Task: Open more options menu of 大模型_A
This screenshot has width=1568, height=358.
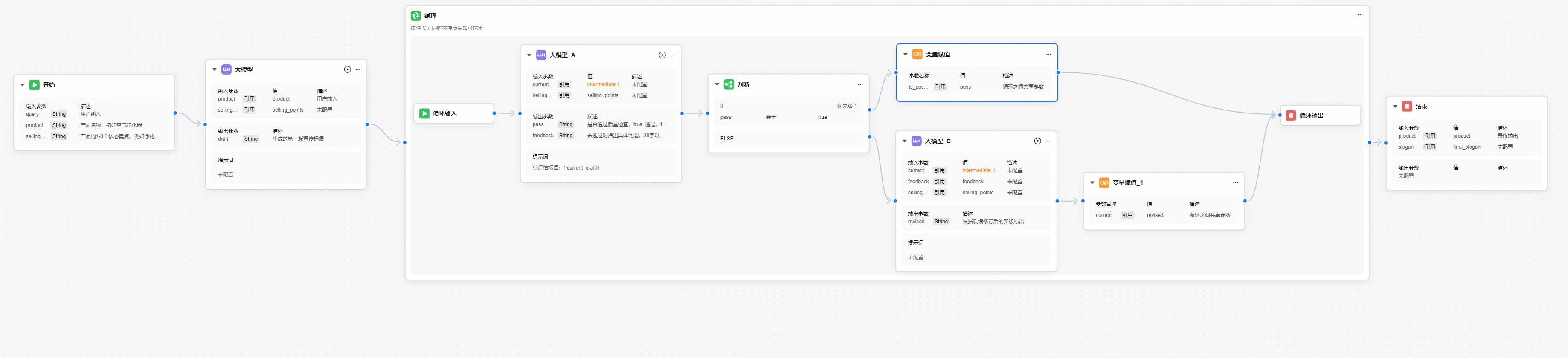Action: 673,55
